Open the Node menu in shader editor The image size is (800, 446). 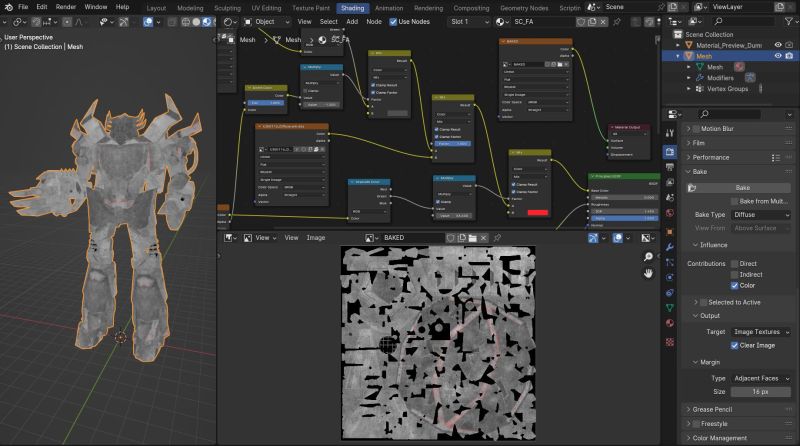pos(374,22)
